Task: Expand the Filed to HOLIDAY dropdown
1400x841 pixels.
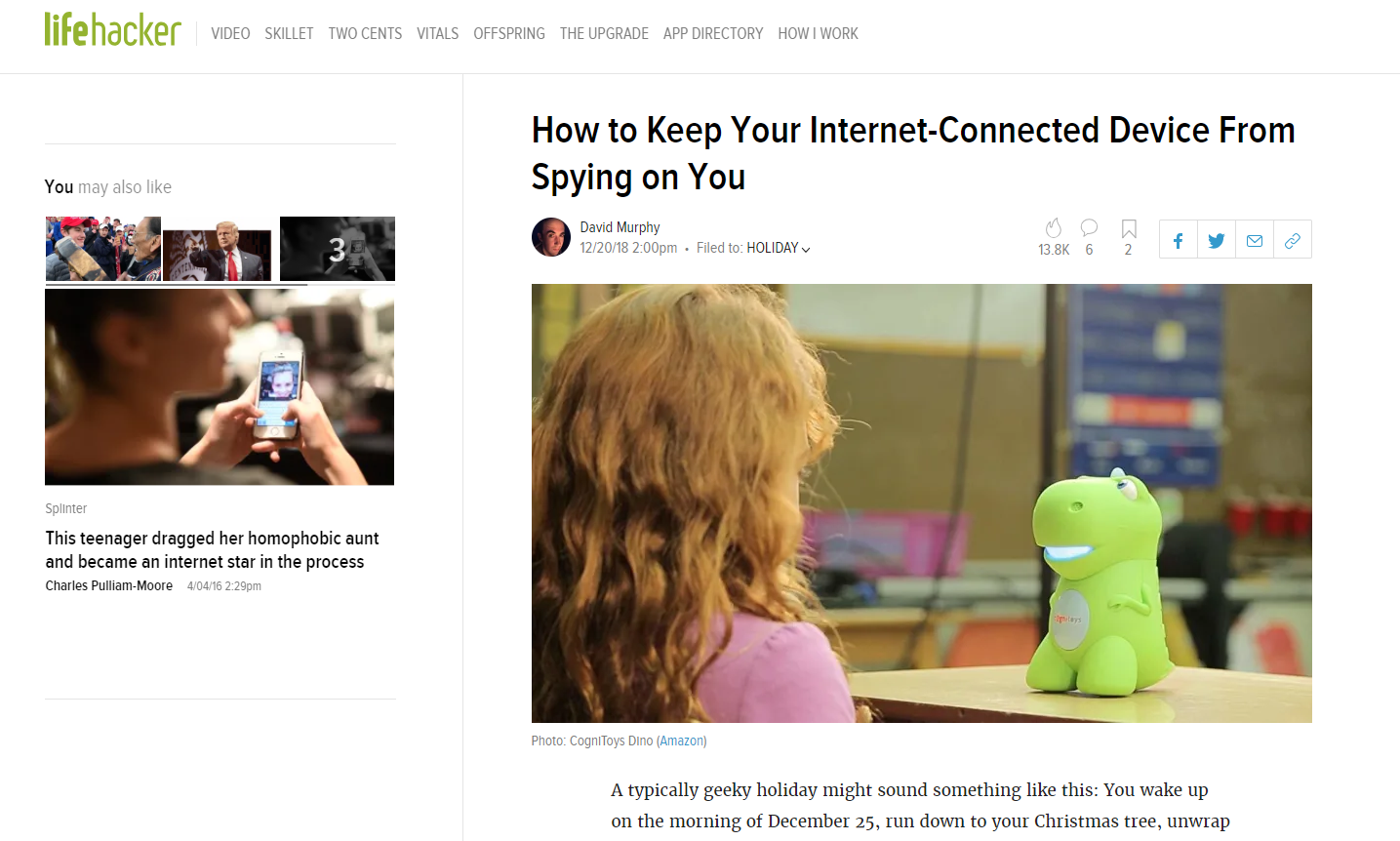Action: pos(779,248)
